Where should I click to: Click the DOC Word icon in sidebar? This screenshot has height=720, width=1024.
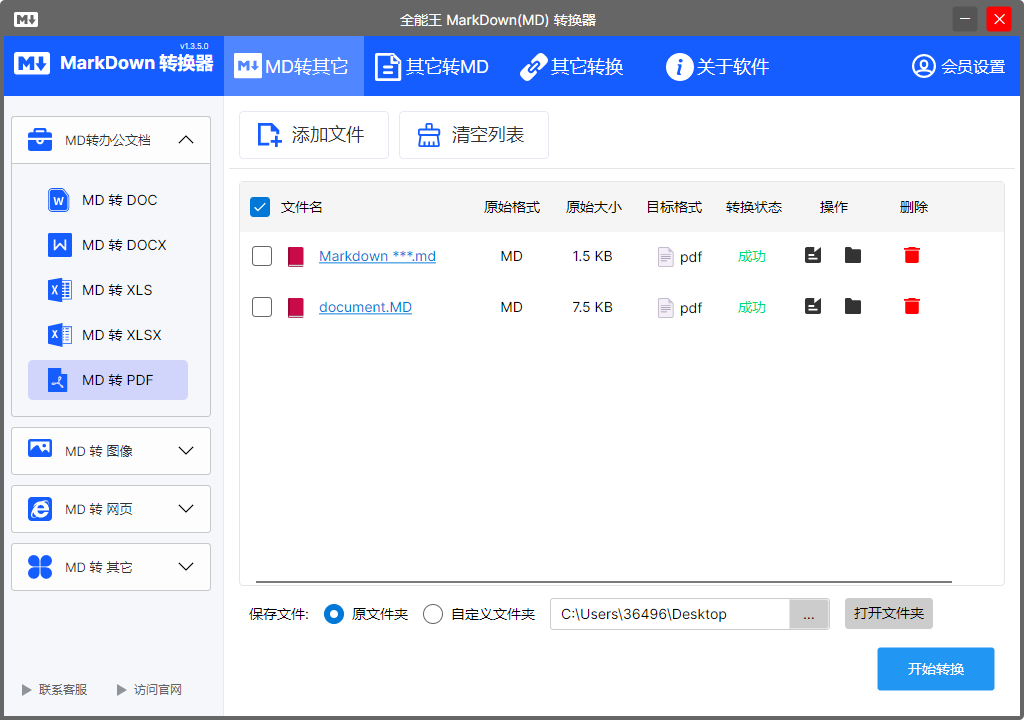point(59,200)
